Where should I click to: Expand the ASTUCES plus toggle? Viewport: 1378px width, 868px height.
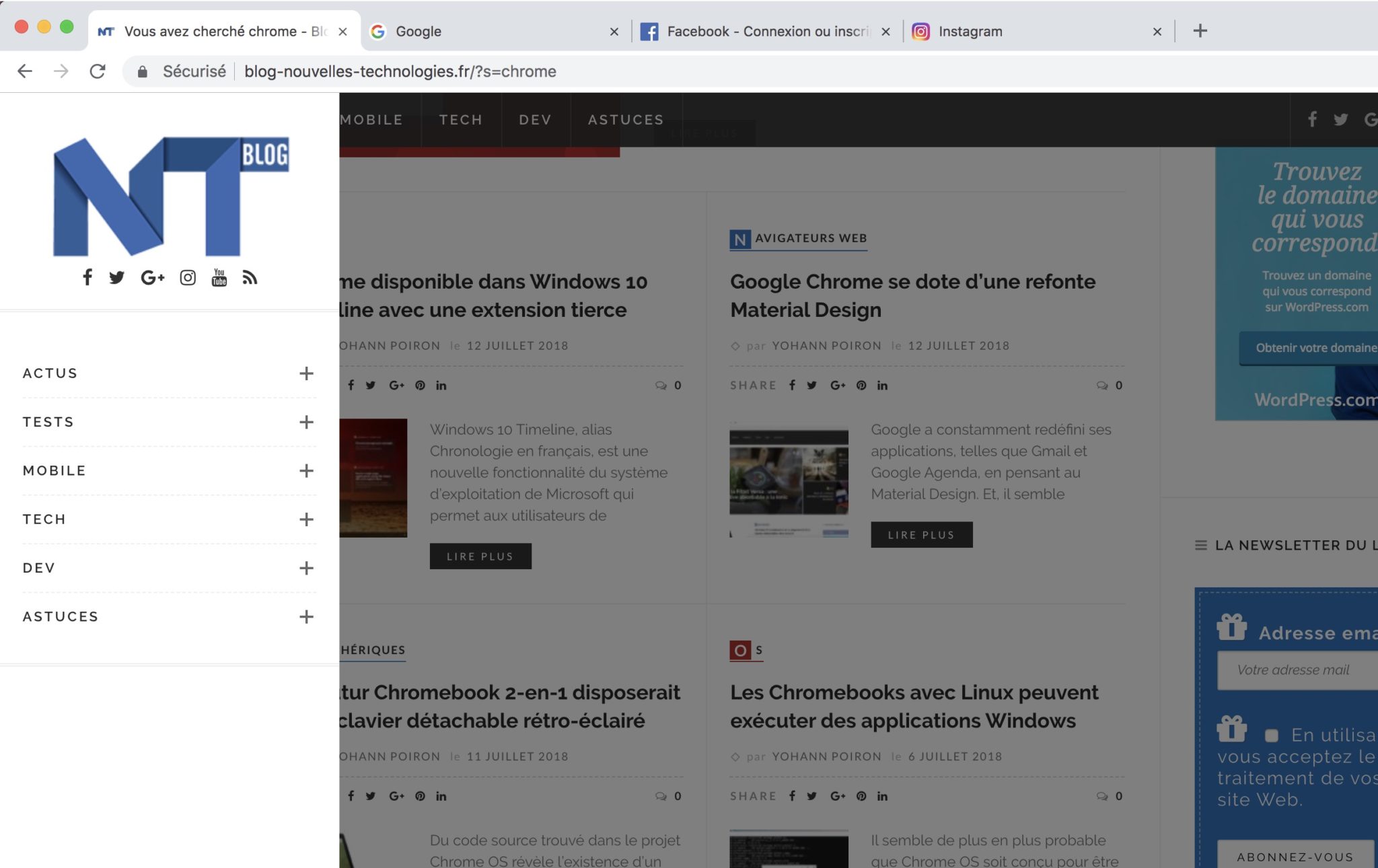pos(306,617)
